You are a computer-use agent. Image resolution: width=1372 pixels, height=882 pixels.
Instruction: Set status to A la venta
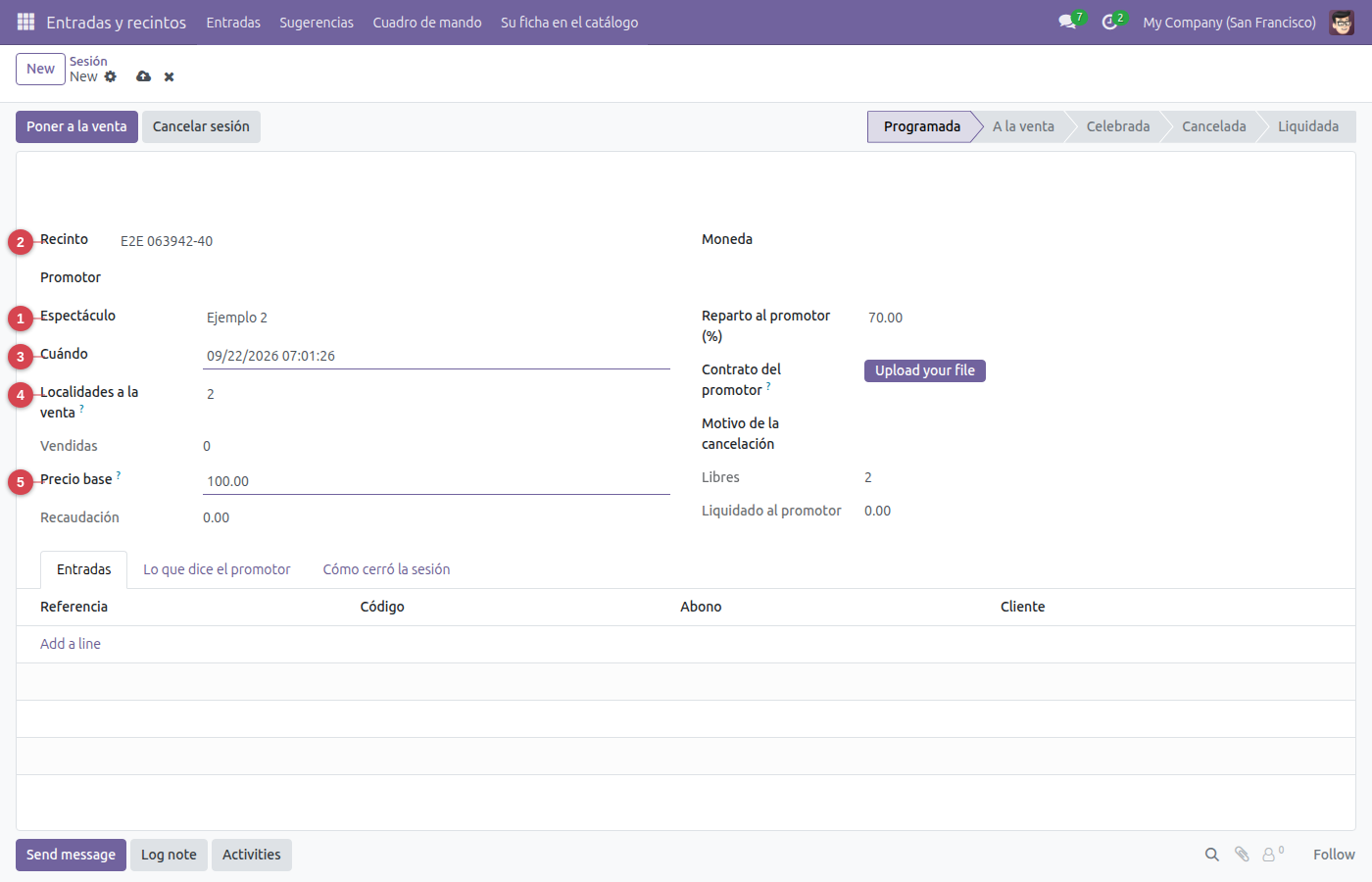point(1023,126)
